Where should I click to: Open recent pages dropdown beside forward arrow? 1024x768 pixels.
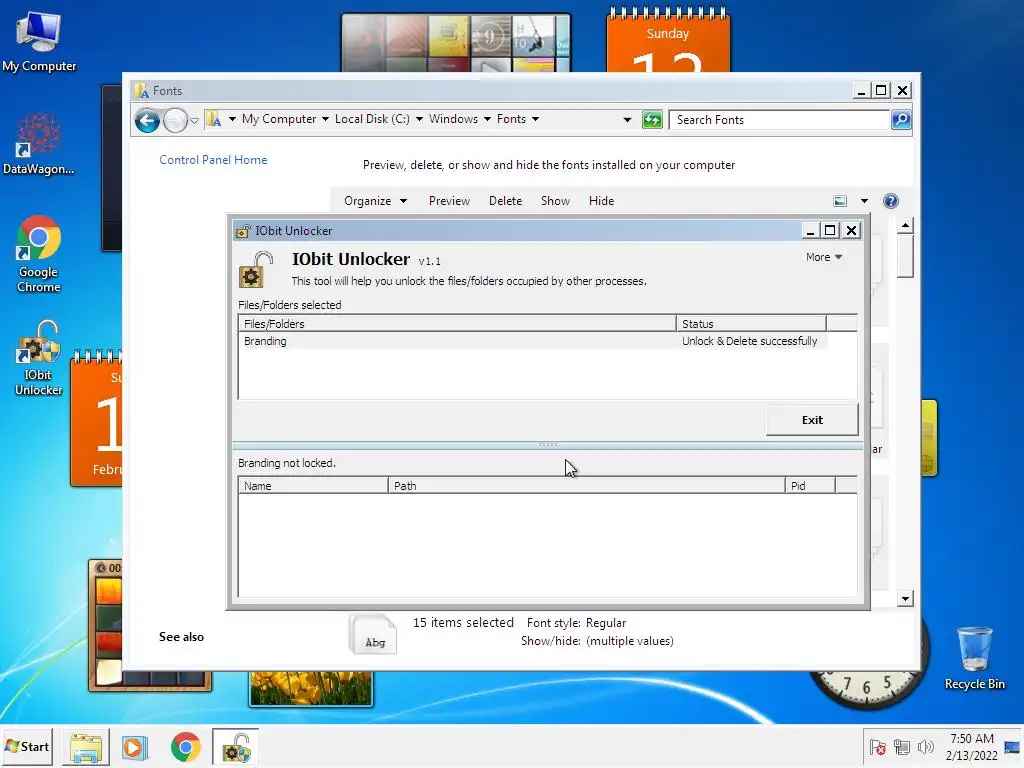tap(194, 121)
